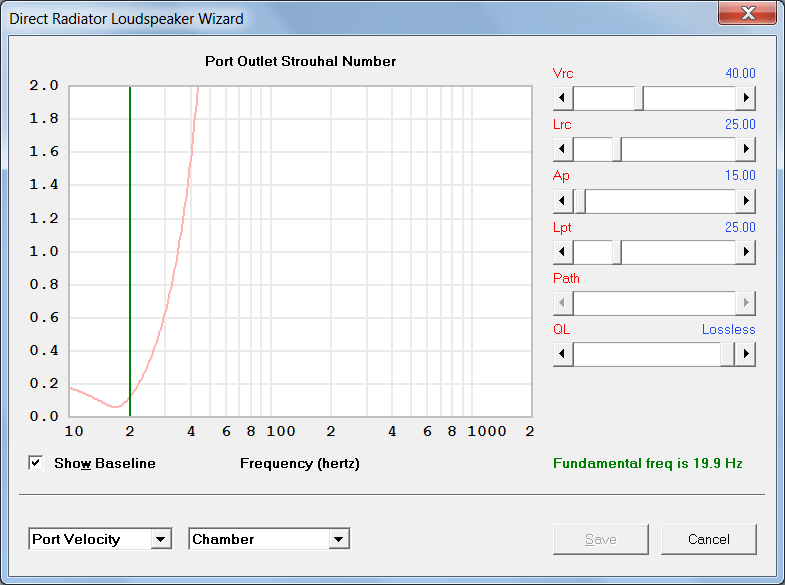The height and width of the screenshot is (585, 785).
Task: Click the QL slider thumb
Action: (727, 354)
